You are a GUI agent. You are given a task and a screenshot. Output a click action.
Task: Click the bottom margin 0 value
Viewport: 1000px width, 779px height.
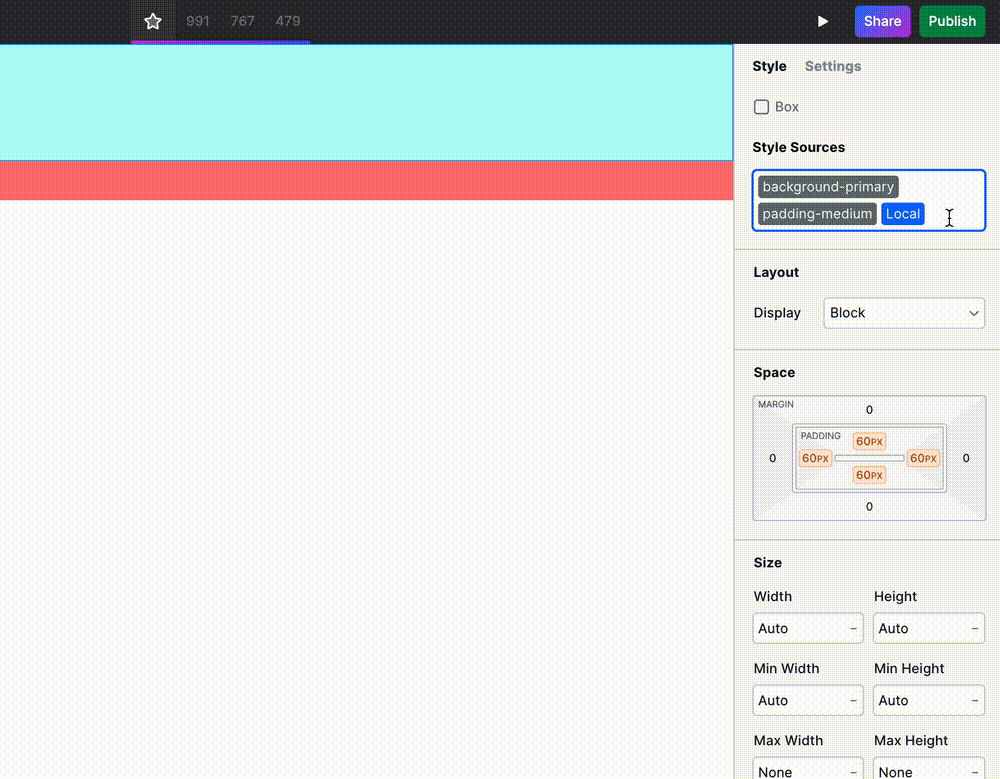point(868,507)
